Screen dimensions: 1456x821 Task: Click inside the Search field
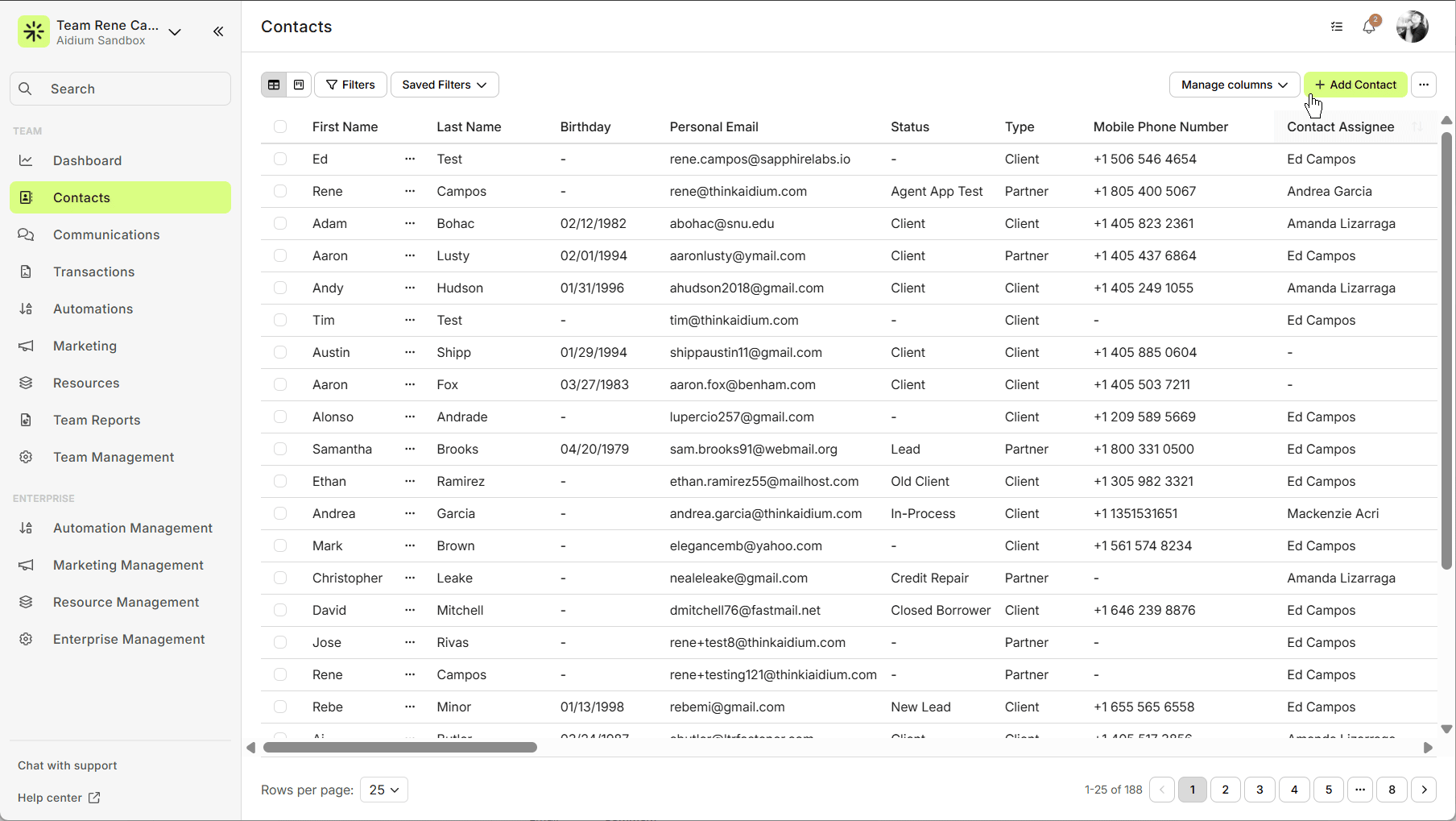(120, 89)
